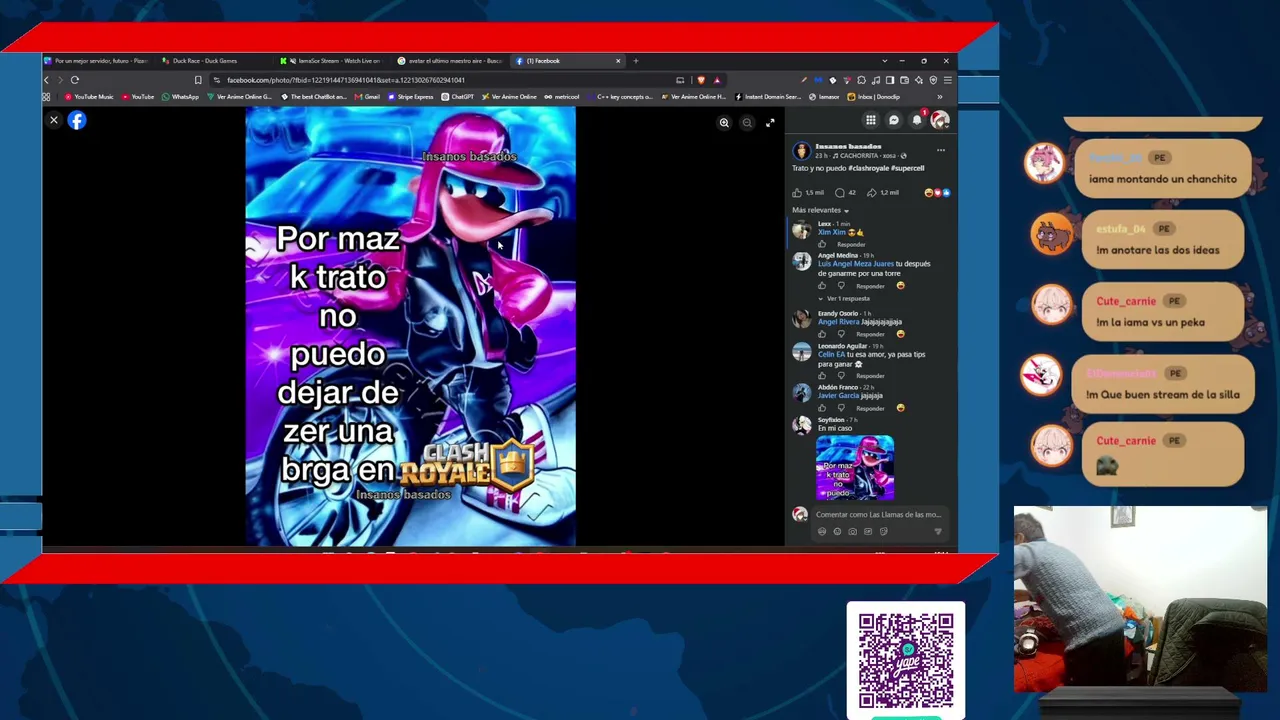1280x720 pixels.
Task: Reload the Facebook page
Action: tap(75, 80)
